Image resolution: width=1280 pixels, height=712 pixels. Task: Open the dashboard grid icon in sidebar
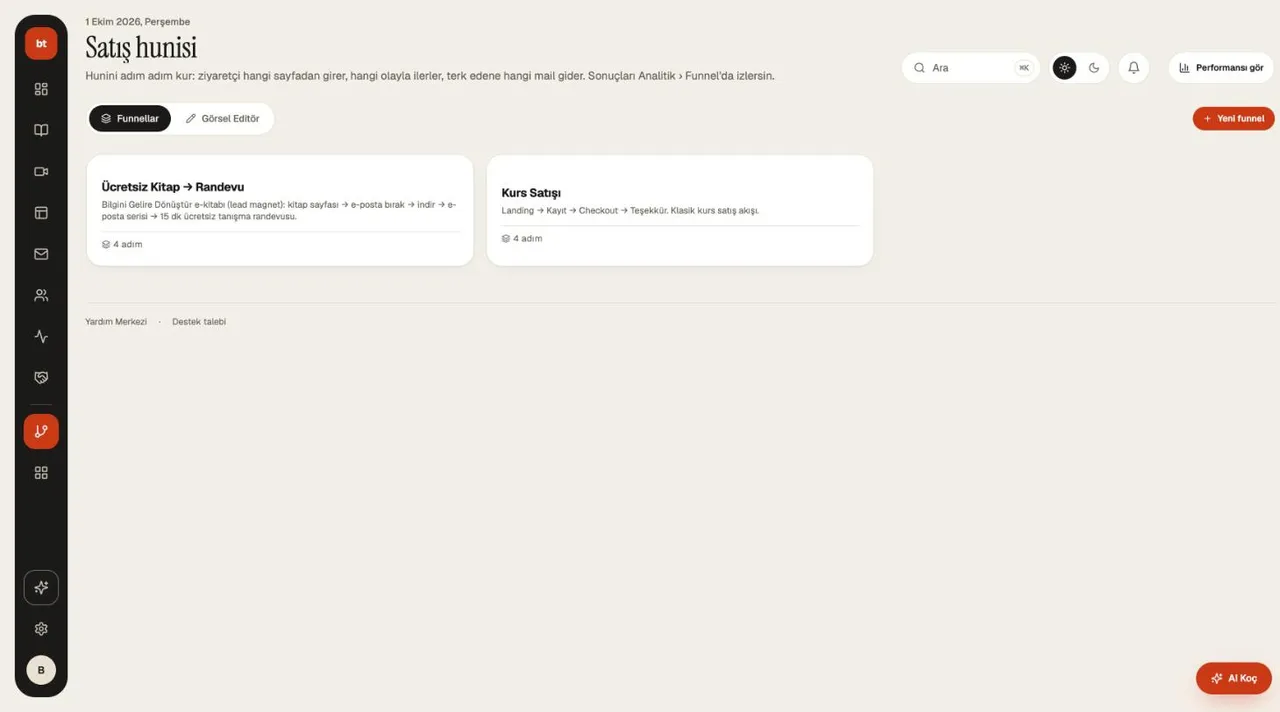(41, 89)
